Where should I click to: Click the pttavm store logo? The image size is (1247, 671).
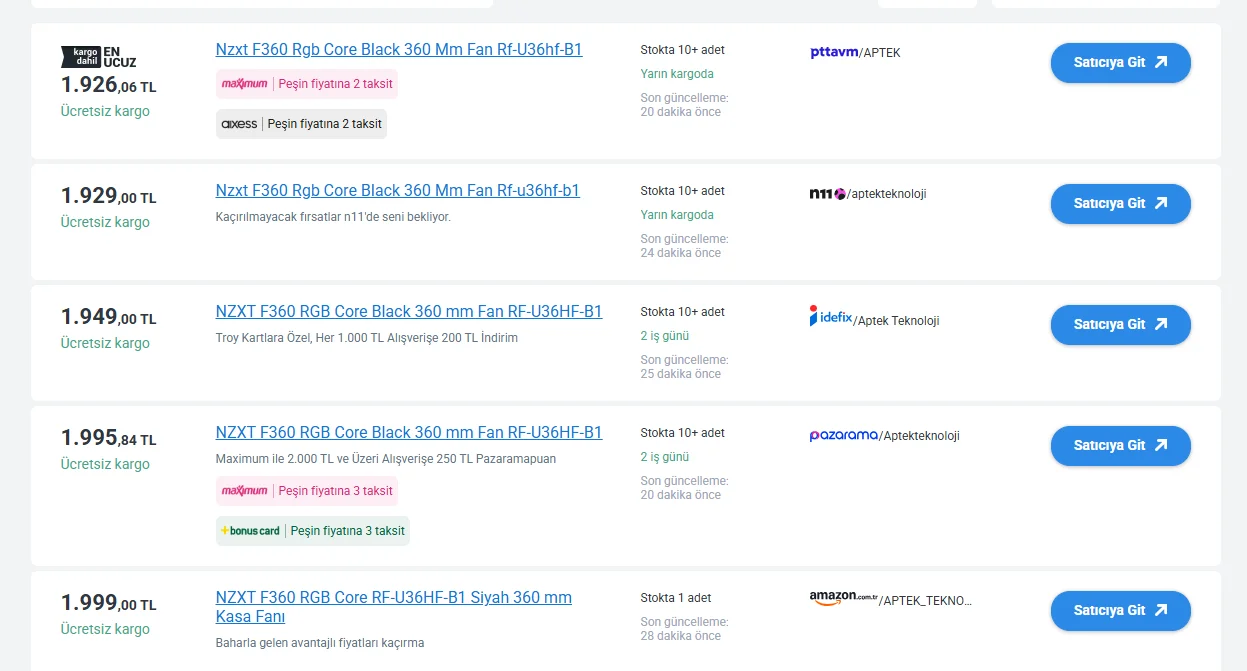click(834, 52)
